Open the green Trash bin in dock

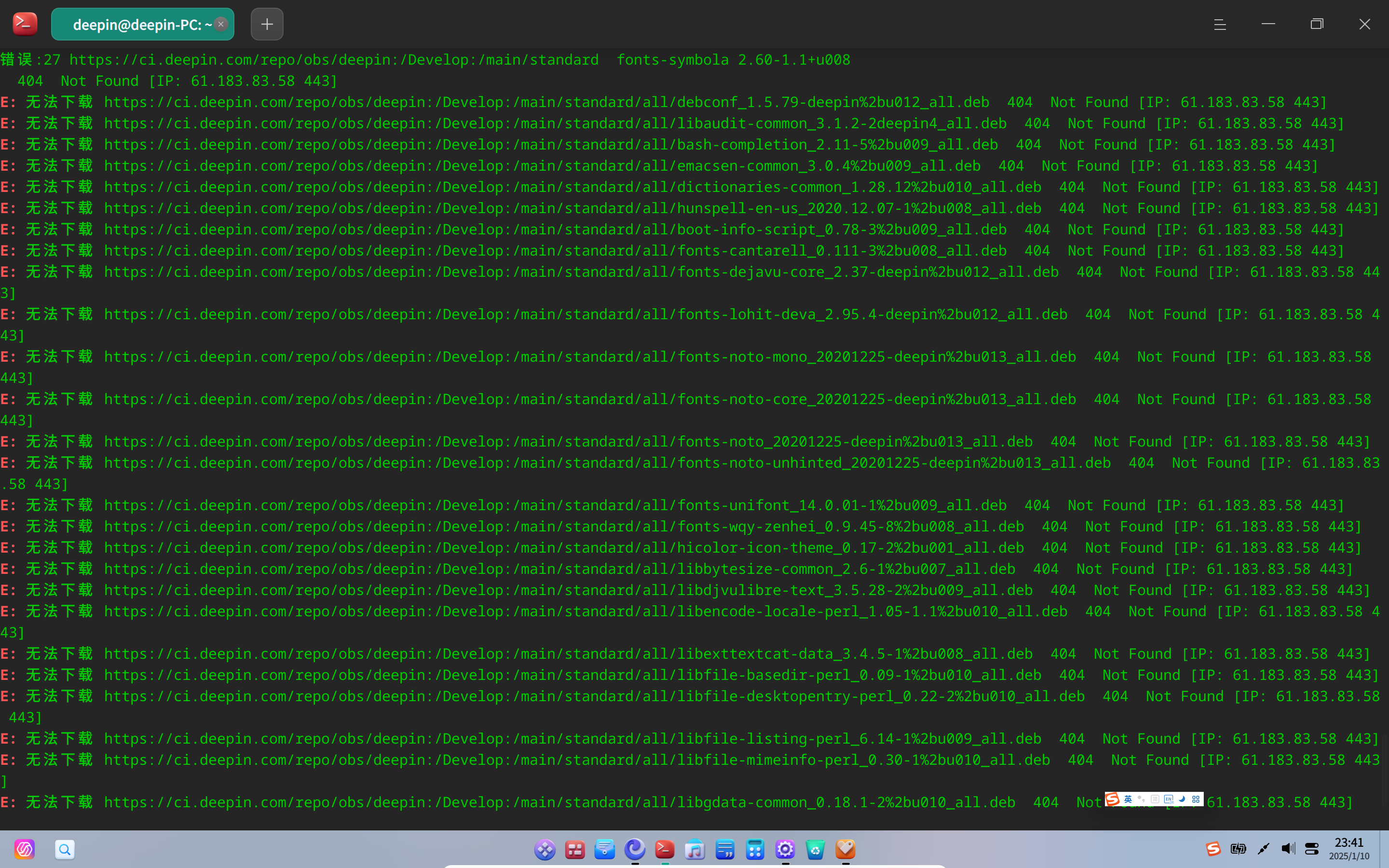point(815,849)
